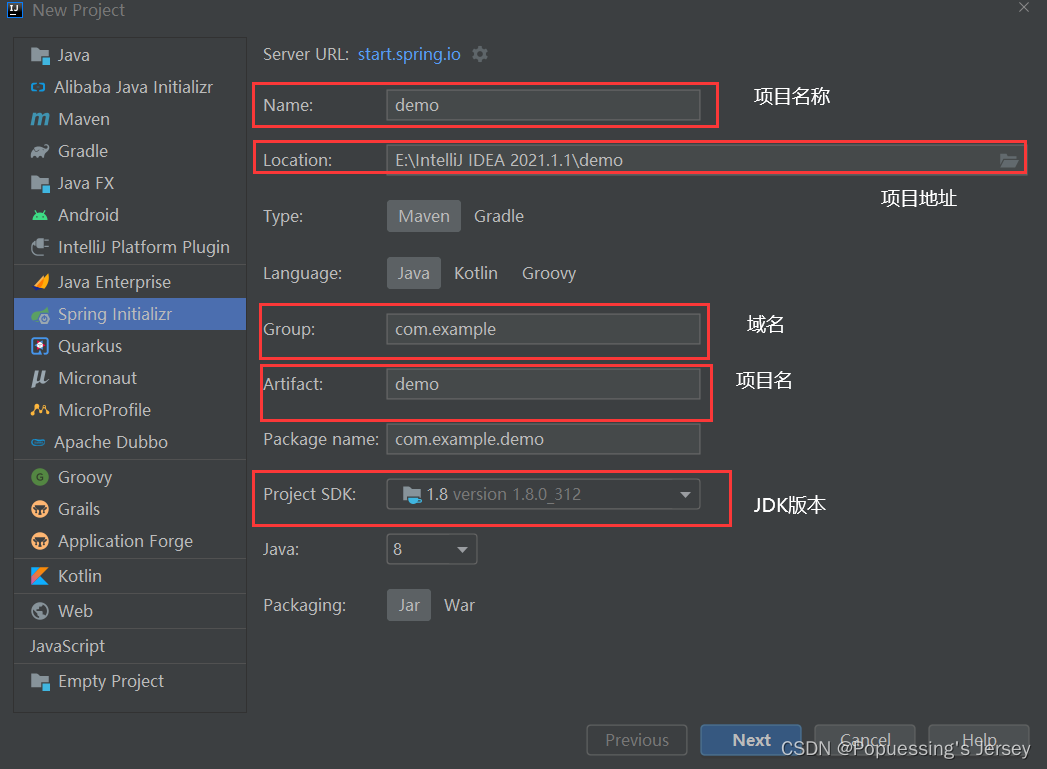Click the Java FX folder icon

click(x=40, y=184)
